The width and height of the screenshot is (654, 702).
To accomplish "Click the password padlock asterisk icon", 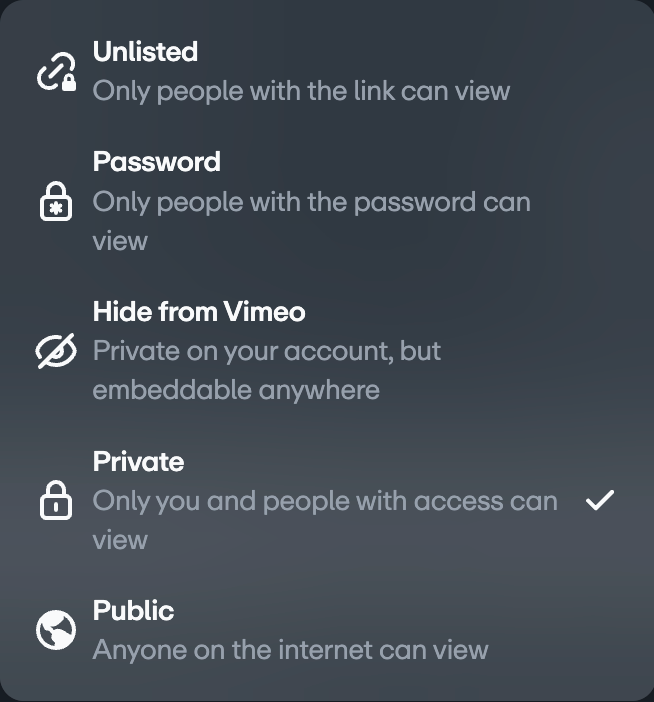I will (x=56, y=202).
